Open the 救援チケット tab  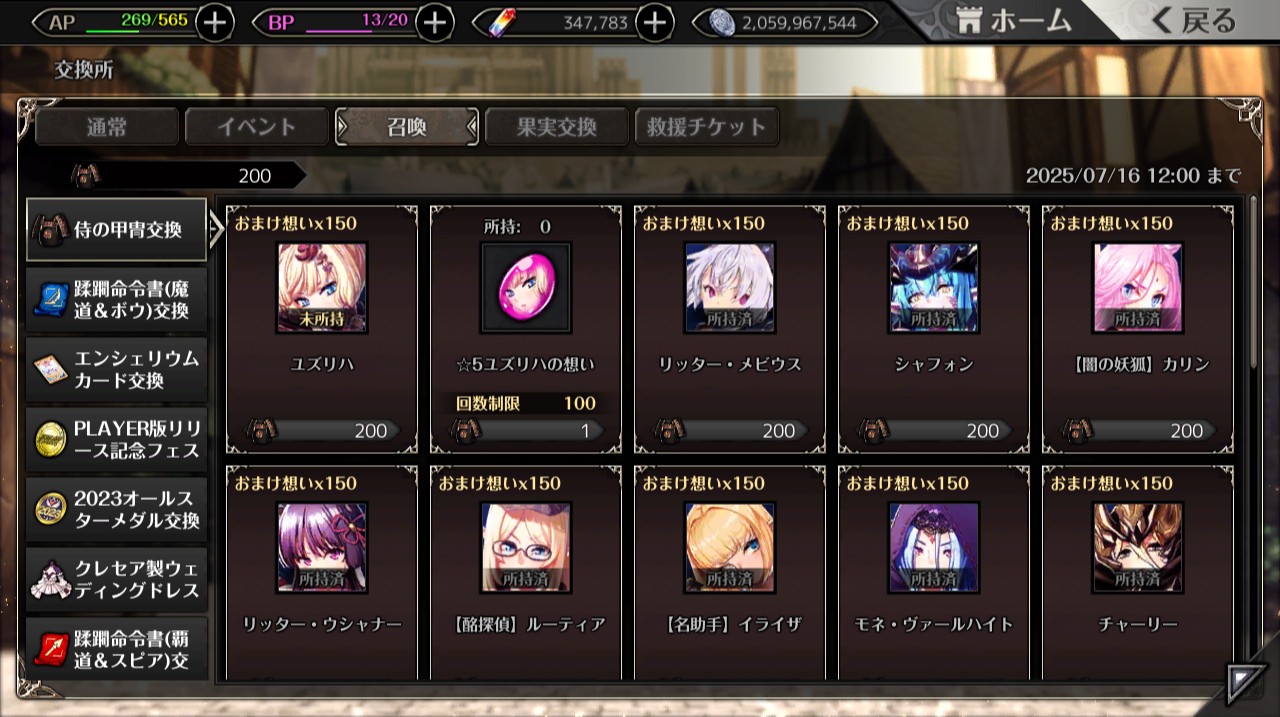[x=707, y=127]
